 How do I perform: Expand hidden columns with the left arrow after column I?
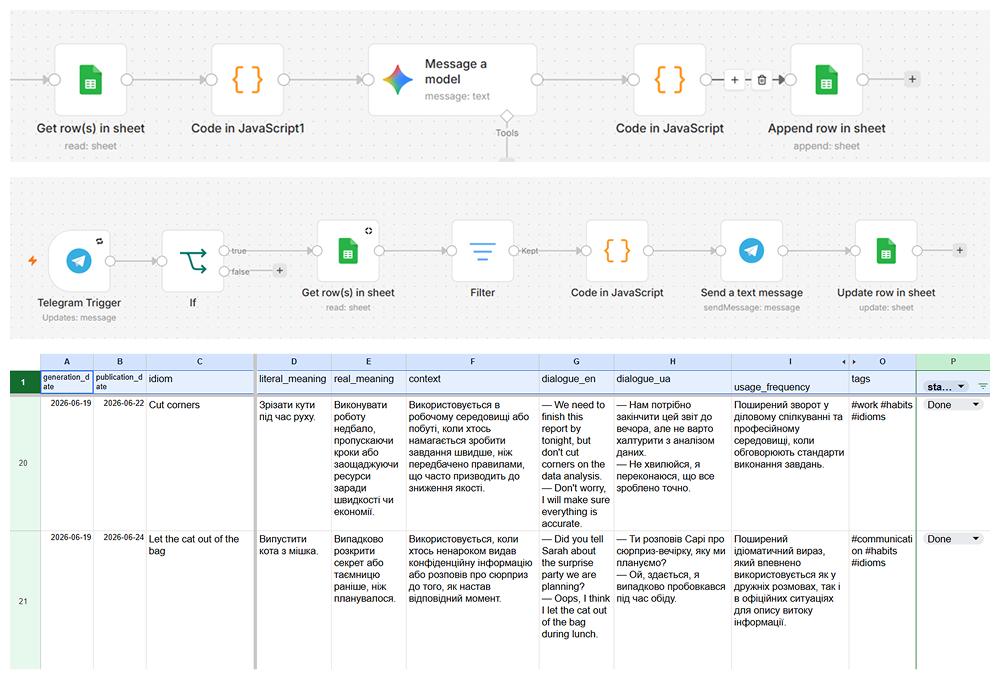click(844, 362)
